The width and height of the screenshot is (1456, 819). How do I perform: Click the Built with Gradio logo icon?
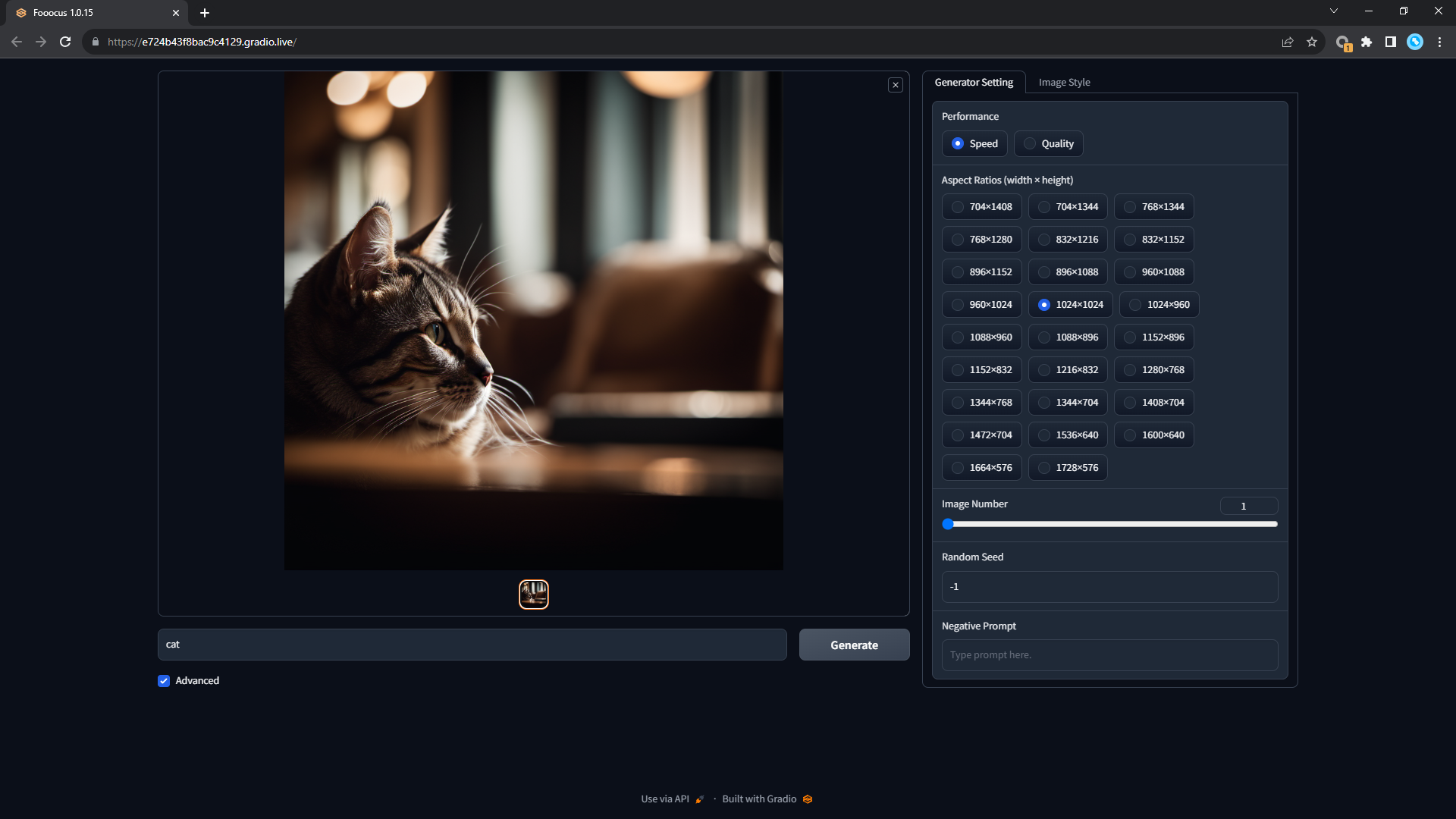point(806,799)
